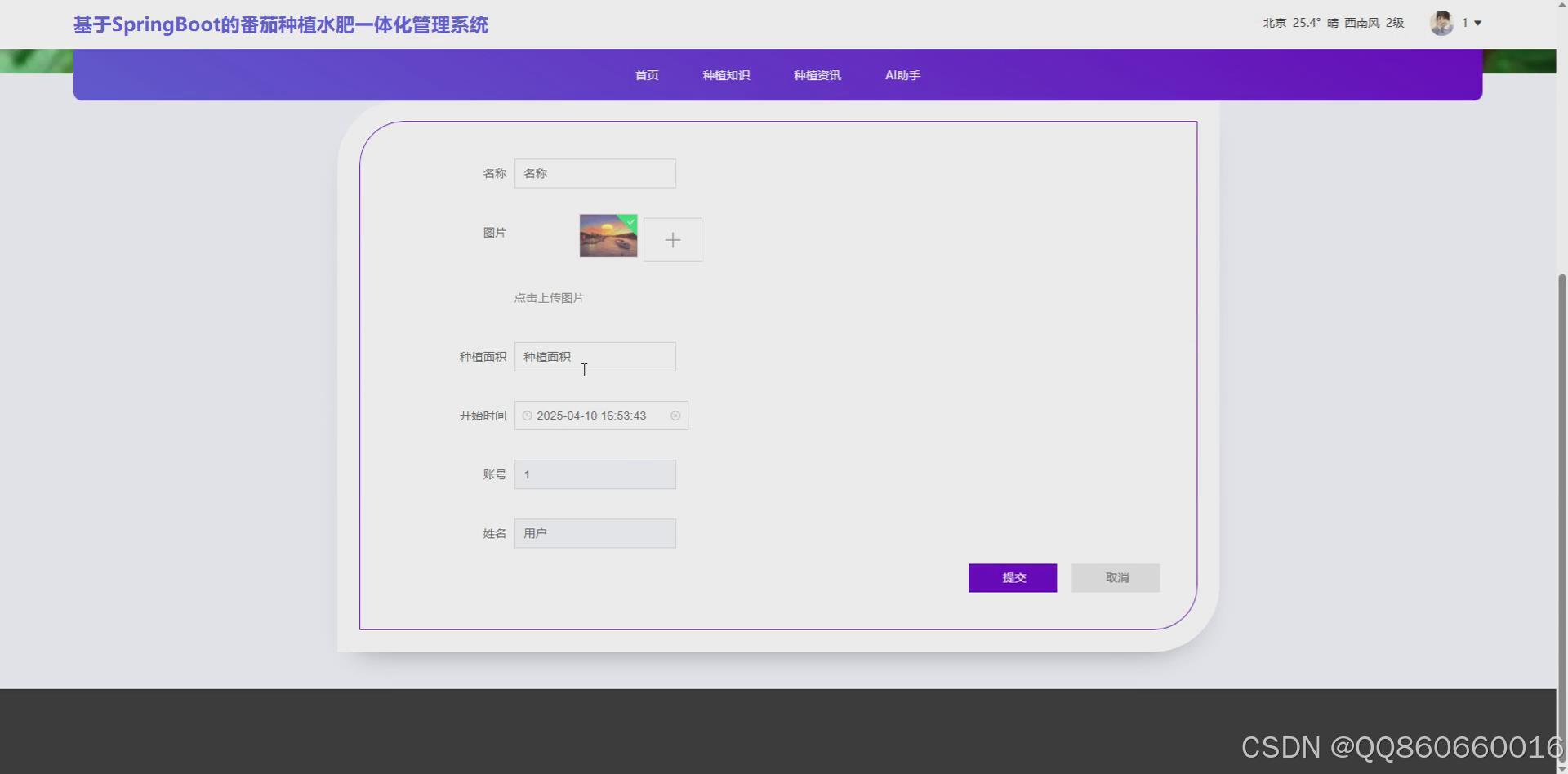Click the 姓名 field showing 用户

click(595, 533)
